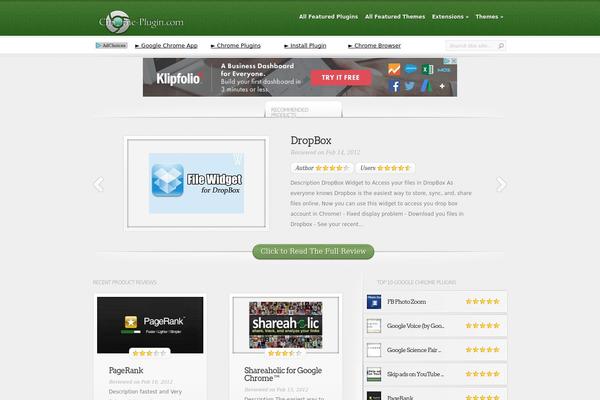Screen dimensions: 600x400
Task: Expand the Extensions dropdown menu
Action: click(x=450, y=17)
